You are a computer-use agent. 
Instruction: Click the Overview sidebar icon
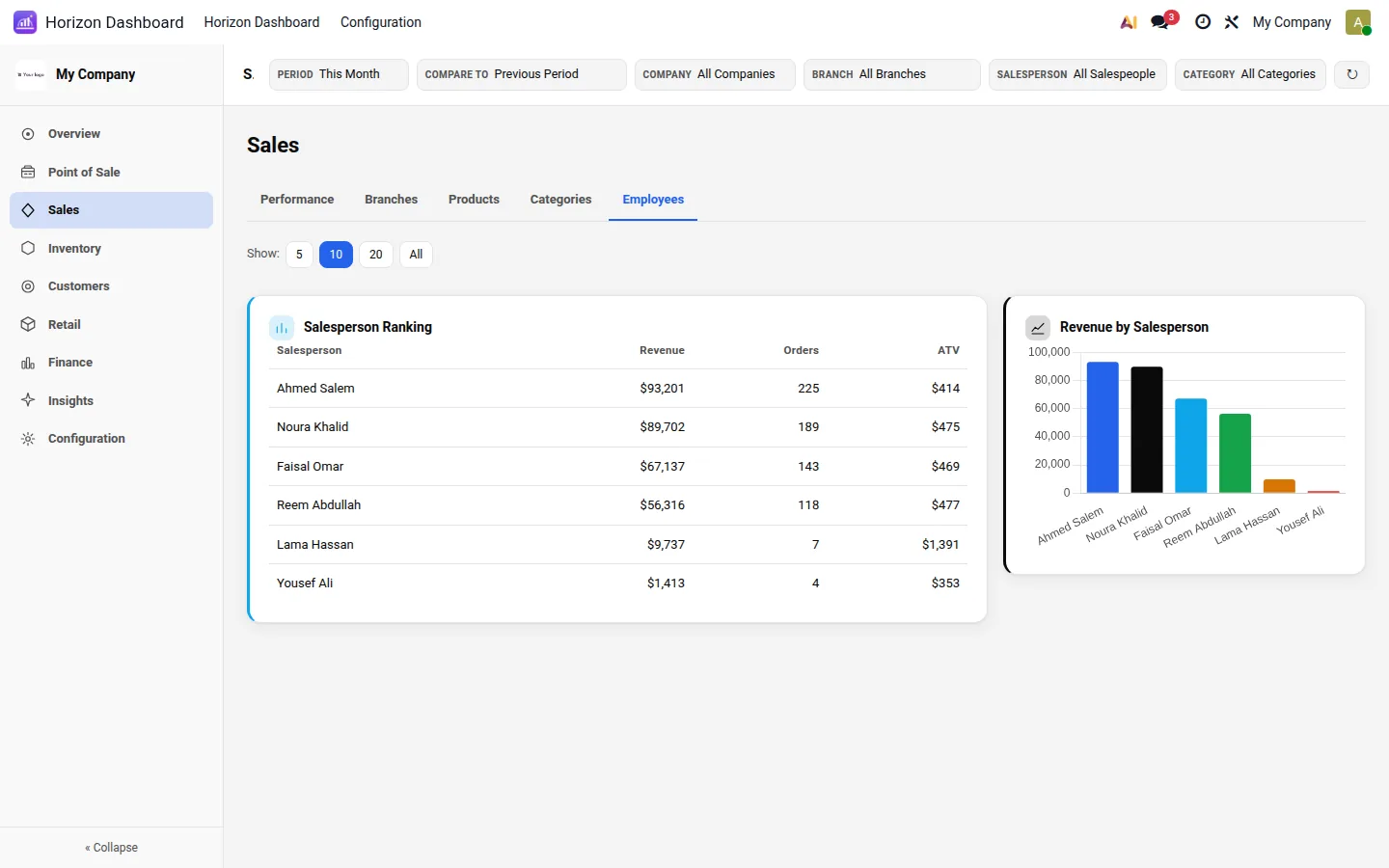(28, 134)
